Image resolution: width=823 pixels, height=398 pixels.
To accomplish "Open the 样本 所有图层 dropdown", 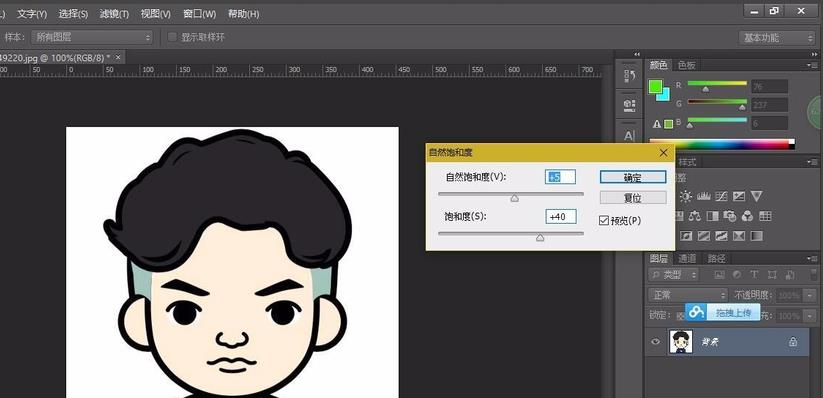I will click(92, 37).
